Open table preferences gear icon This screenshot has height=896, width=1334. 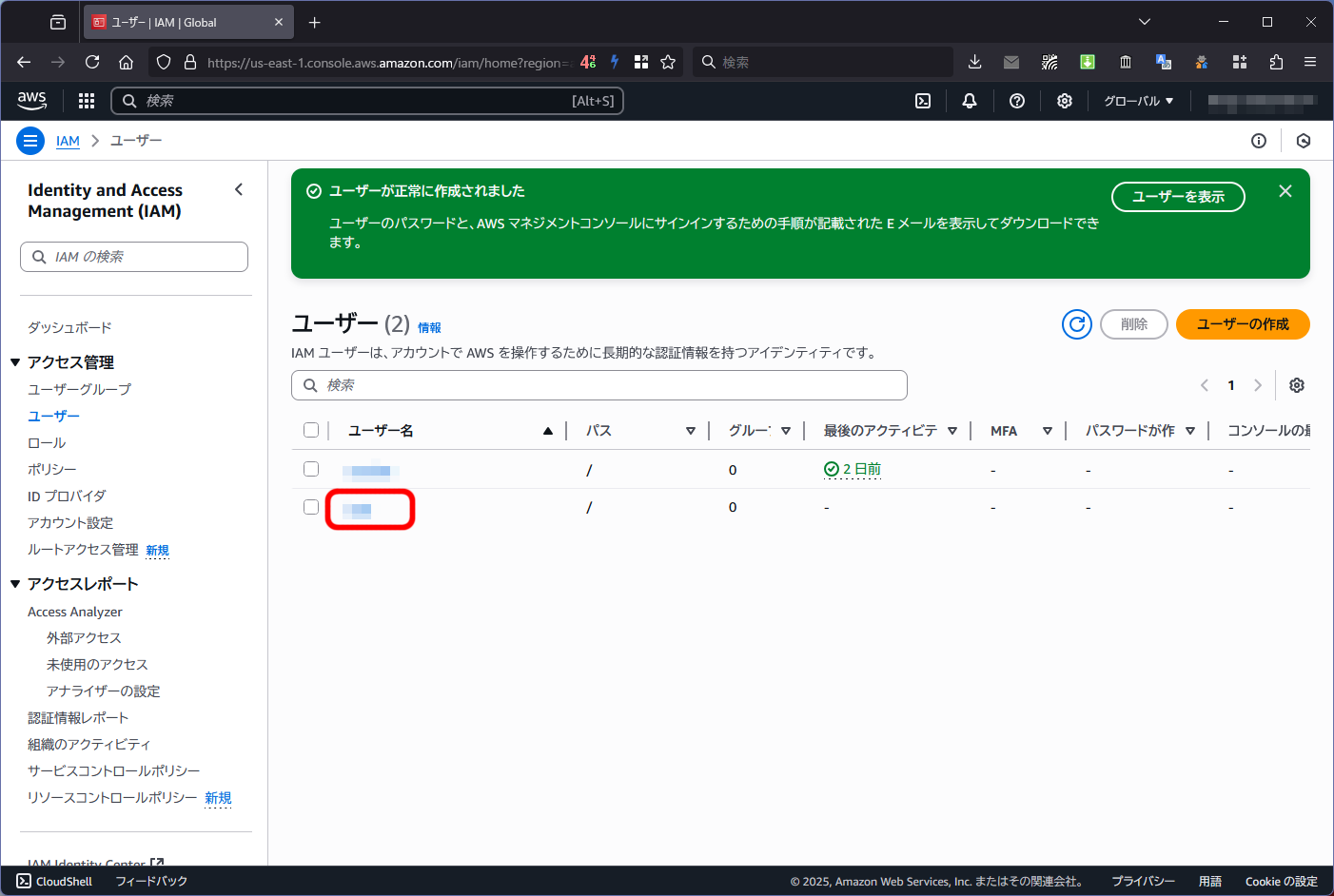click(1297, 385)
